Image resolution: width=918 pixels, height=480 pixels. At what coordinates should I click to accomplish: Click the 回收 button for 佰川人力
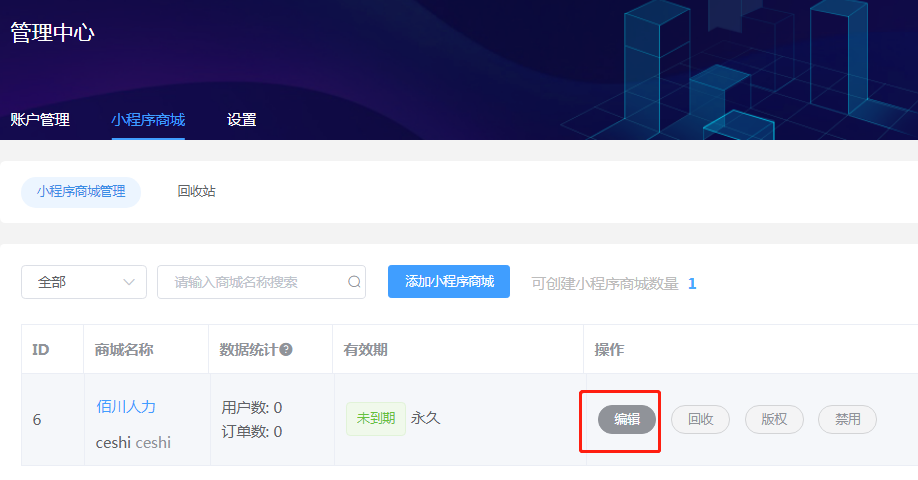coord(700,419)
